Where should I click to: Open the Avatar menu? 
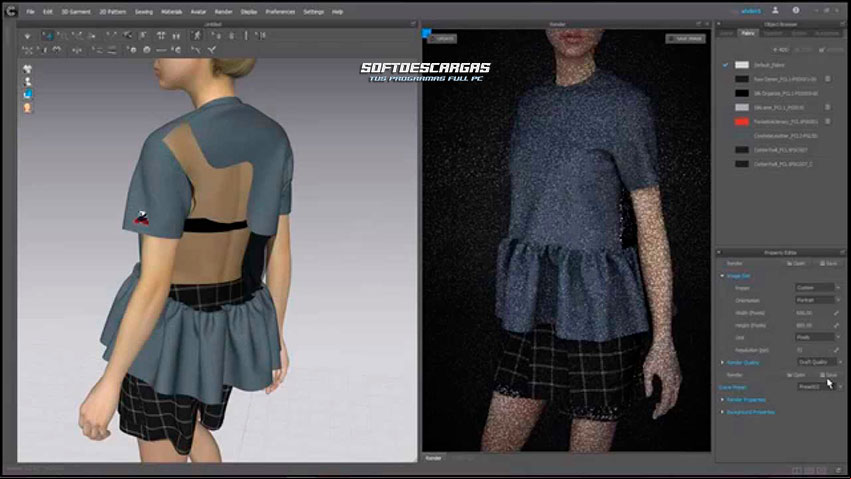(x=199, y=11)
